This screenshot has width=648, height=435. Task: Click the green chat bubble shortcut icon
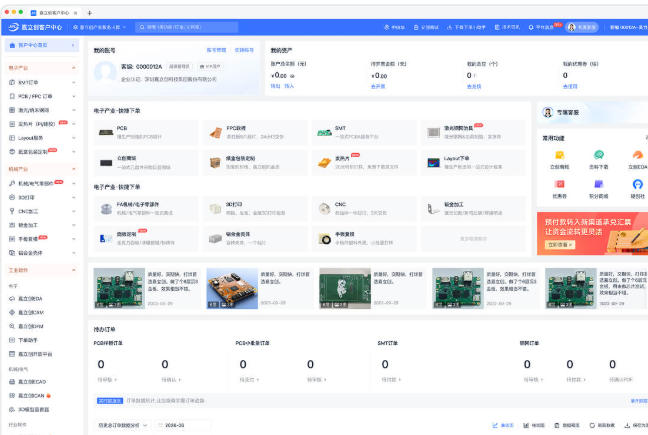(x=598, y=155)
